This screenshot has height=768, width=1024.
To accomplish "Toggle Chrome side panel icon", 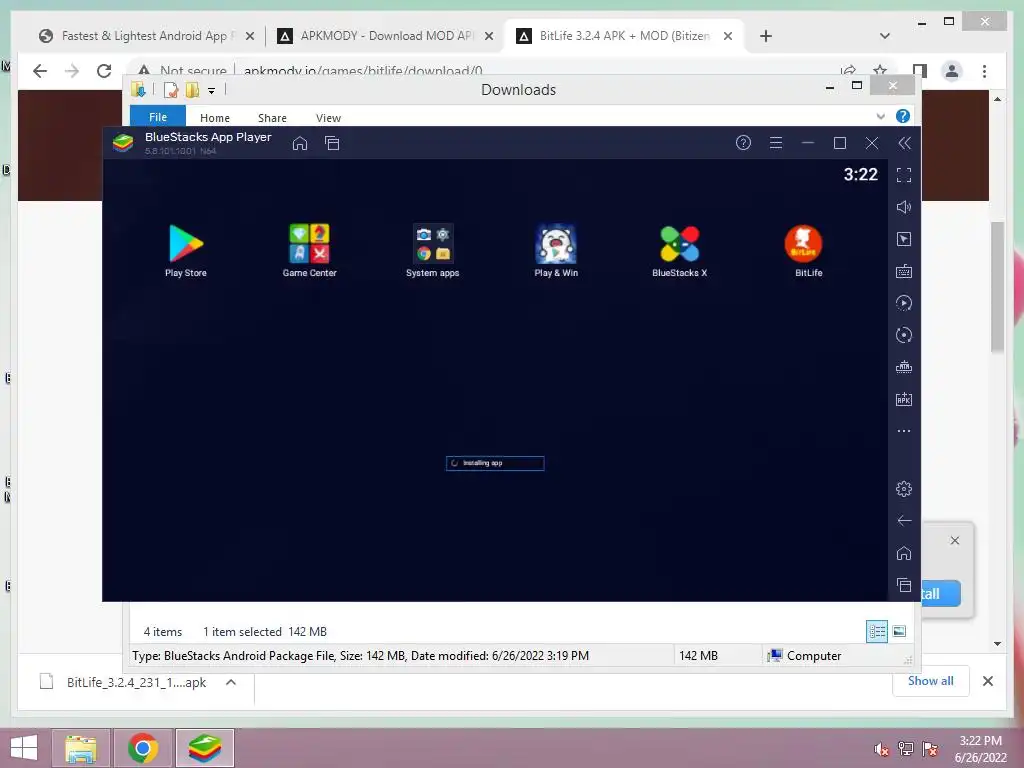I will coord(920,71).
